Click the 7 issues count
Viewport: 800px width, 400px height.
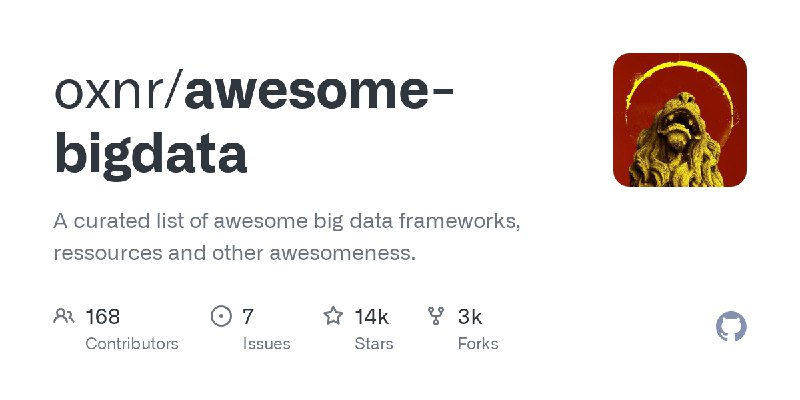point(247,317)
